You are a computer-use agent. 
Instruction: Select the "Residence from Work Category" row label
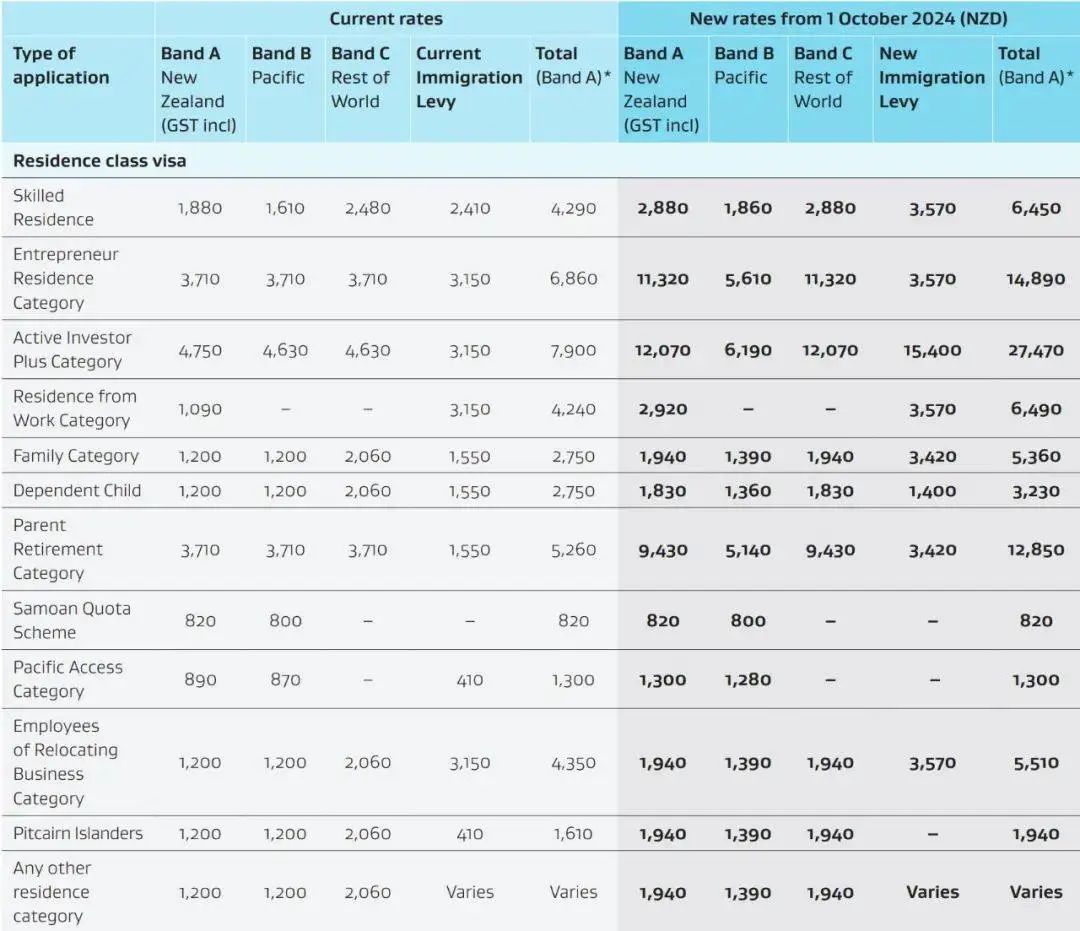(x=74, y=409)
